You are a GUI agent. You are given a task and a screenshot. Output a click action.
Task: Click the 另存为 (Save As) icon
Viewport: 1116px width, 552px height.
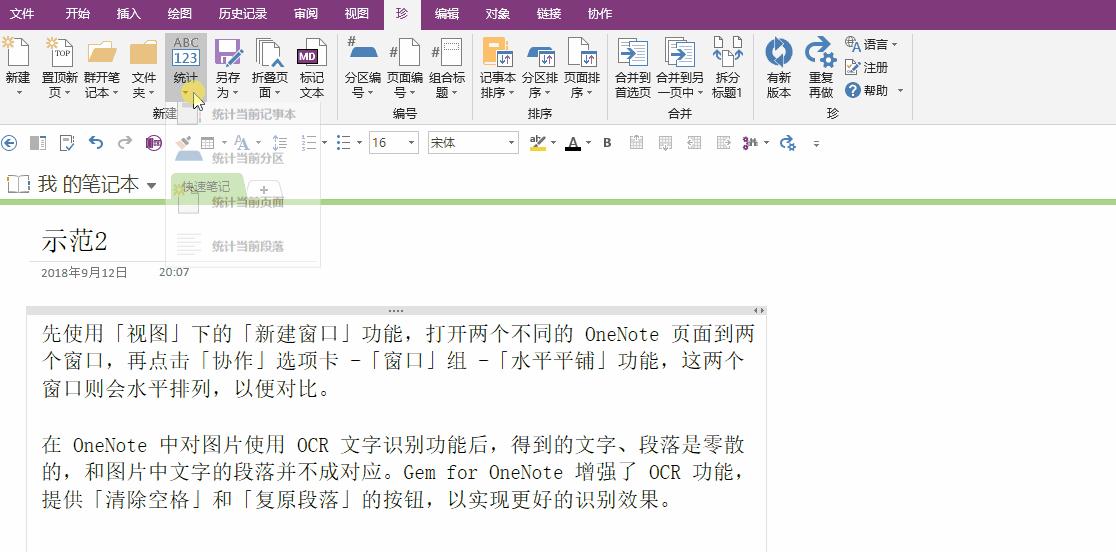pyautogui.click(x=228, y=52)
